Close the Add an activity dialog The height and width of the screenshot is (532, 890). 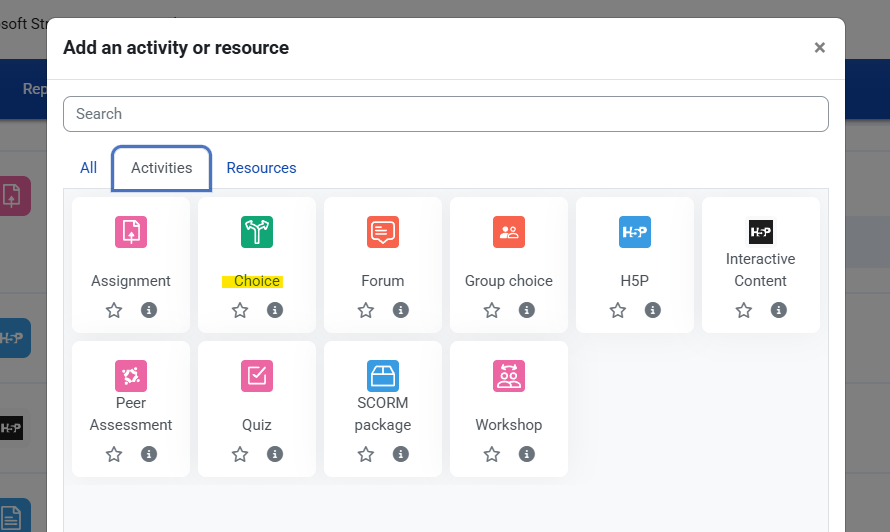coord(820,48)
